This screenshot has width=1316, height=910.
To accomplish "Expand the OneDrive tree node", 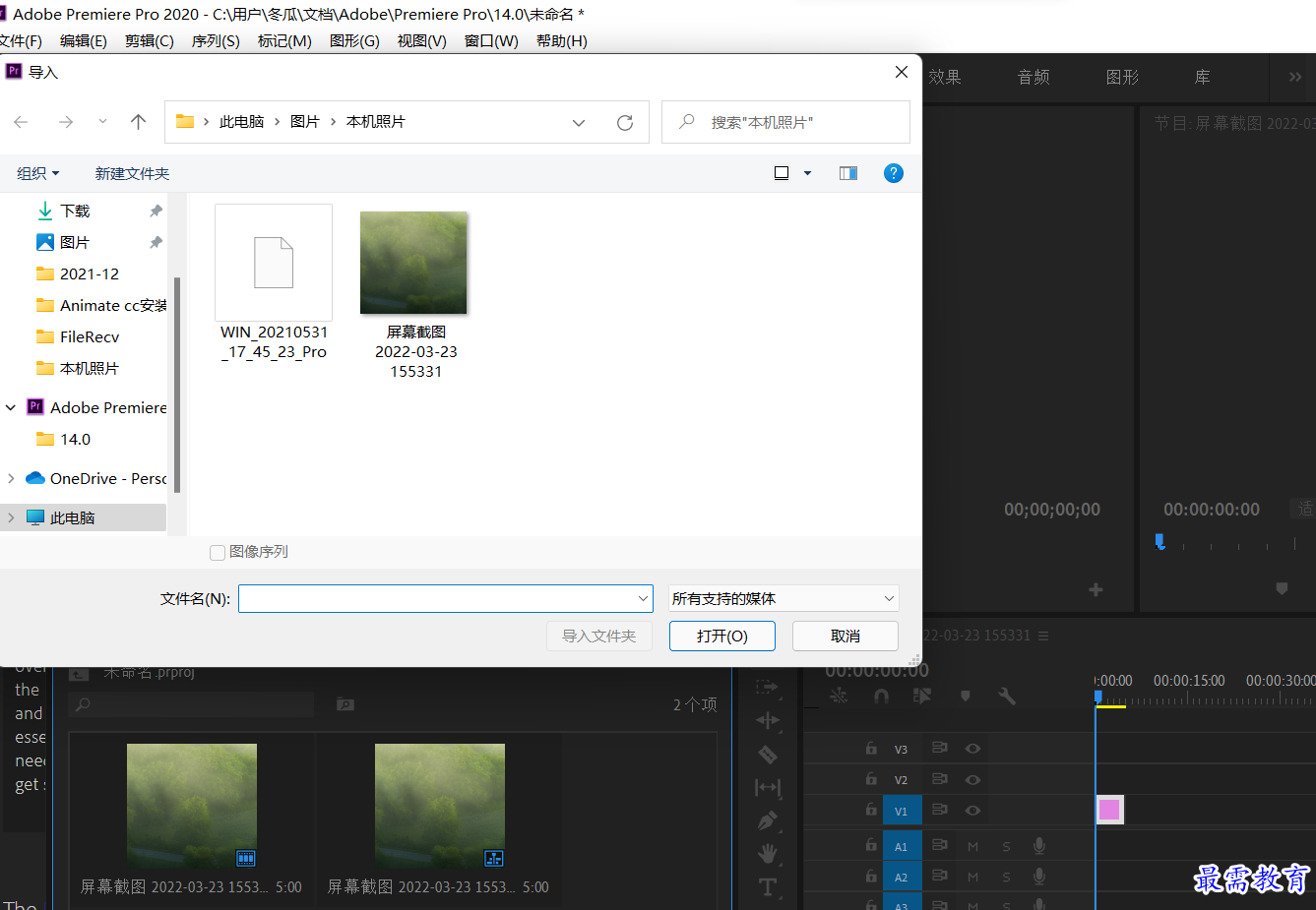I will click(11, 478).
